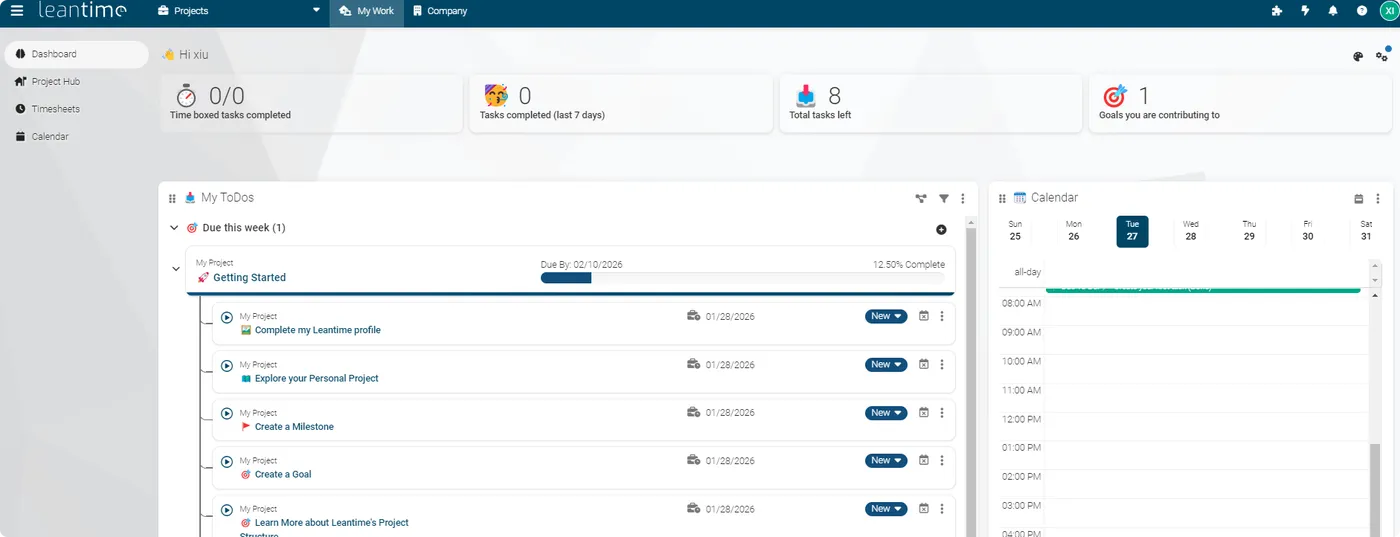The width and height of the screenshot is (1400, 537).
Task: Click the Getting Started milestone link
Action: [249, 278]
